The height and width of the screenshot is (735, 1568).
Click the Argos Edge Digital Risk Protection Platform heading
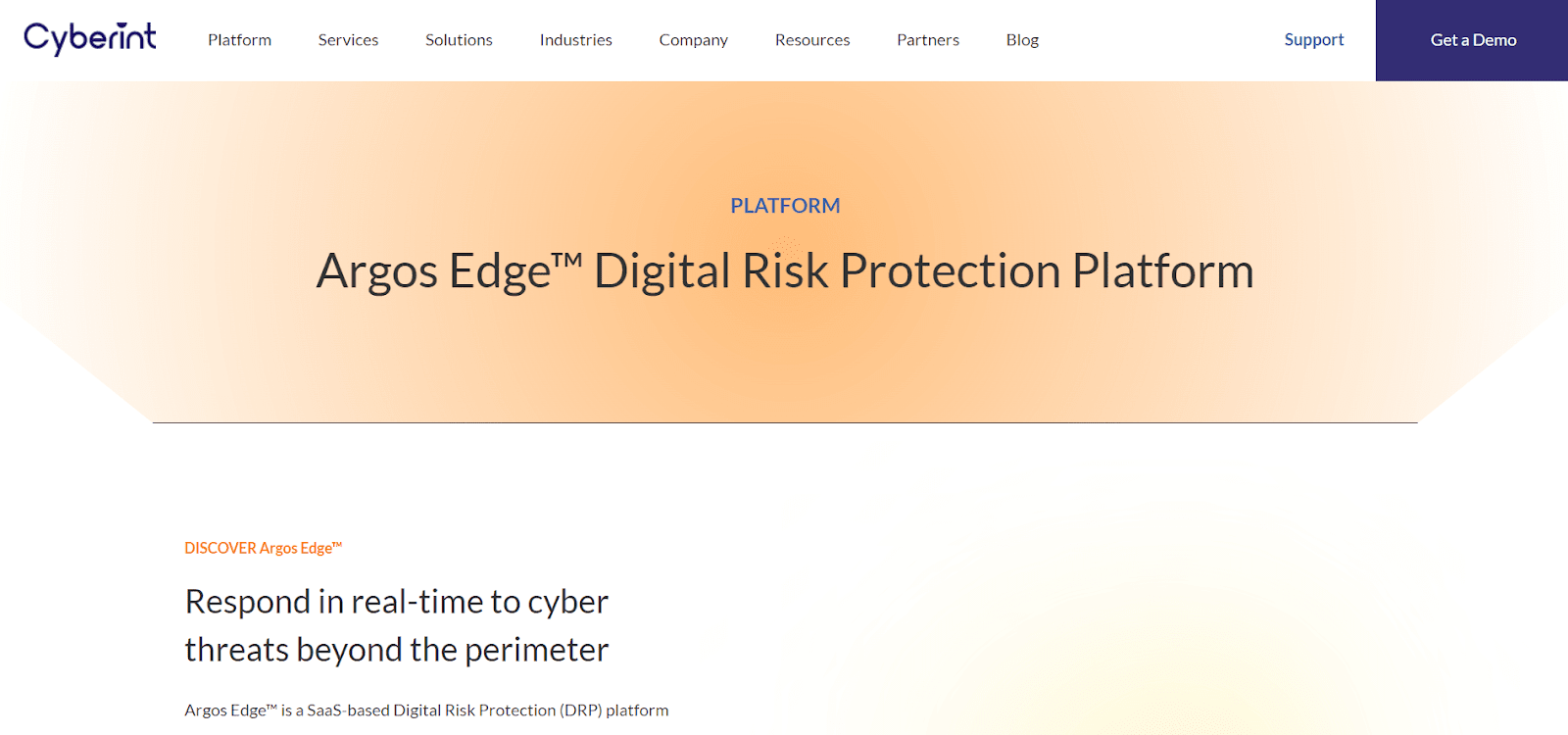785,271
